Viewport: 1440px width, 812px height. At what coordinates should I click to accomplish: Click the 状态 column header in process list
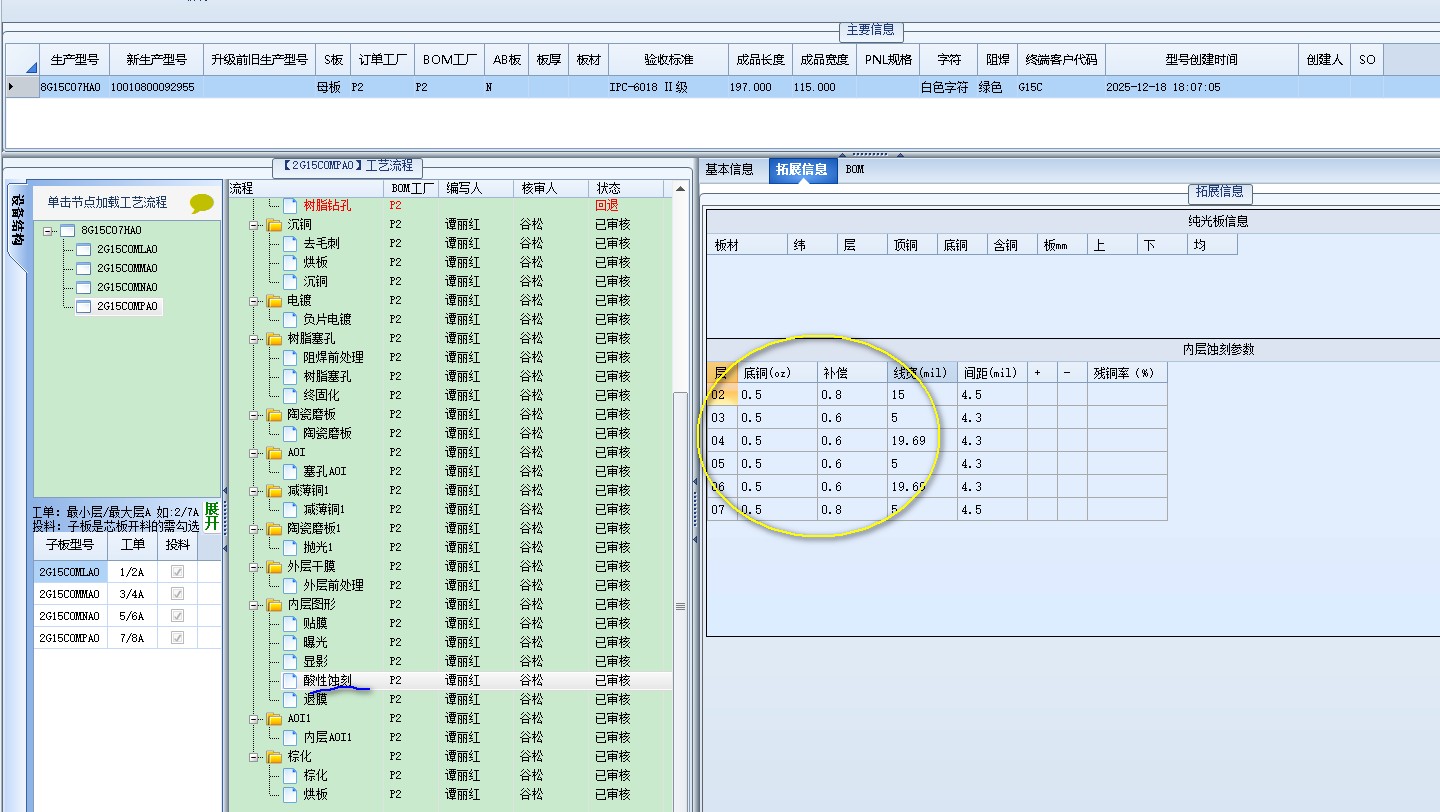[x=628, y=188]
